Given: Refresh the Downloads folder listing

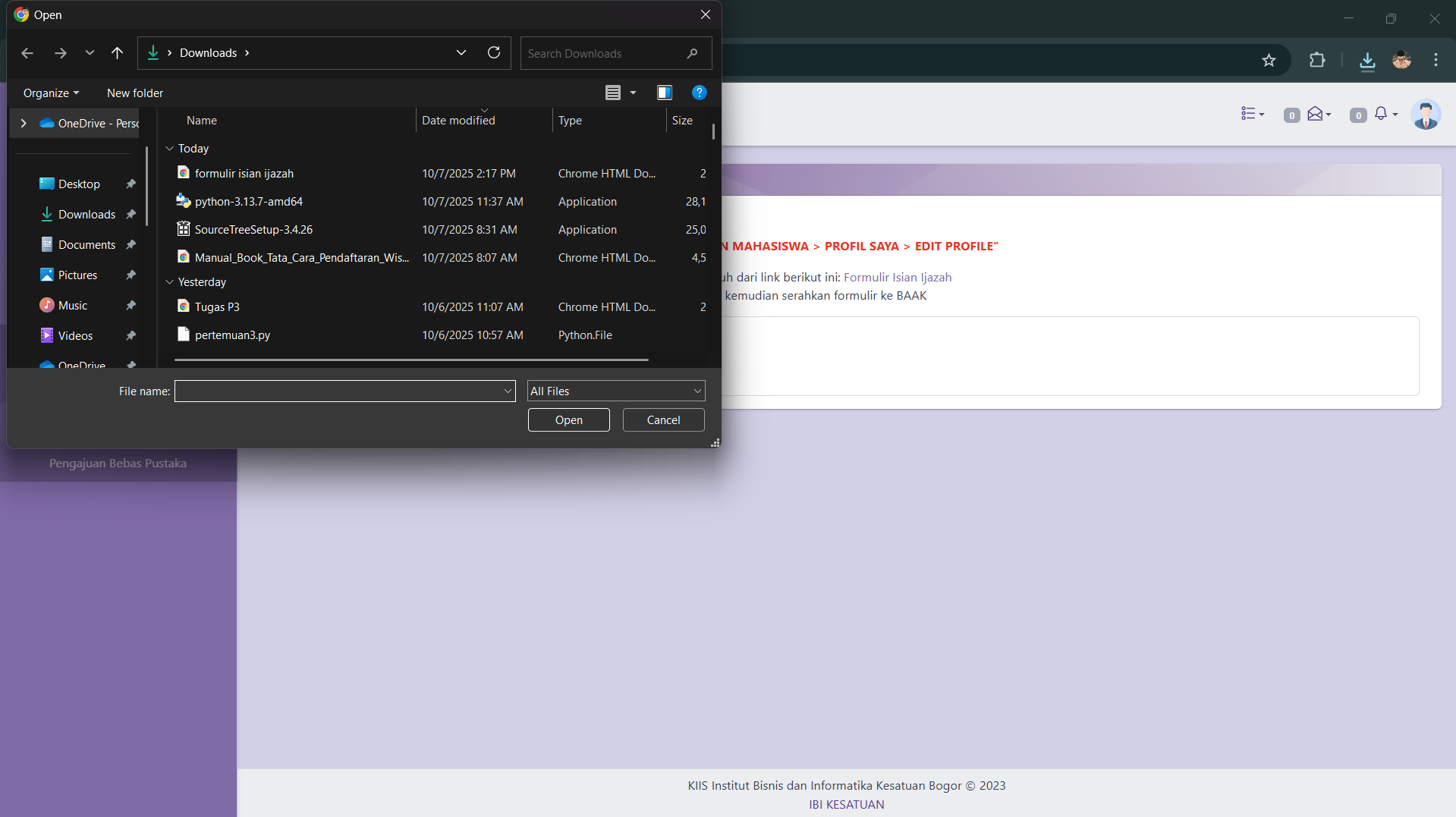Looking at the screenshot, I should [x=494, y=53].
